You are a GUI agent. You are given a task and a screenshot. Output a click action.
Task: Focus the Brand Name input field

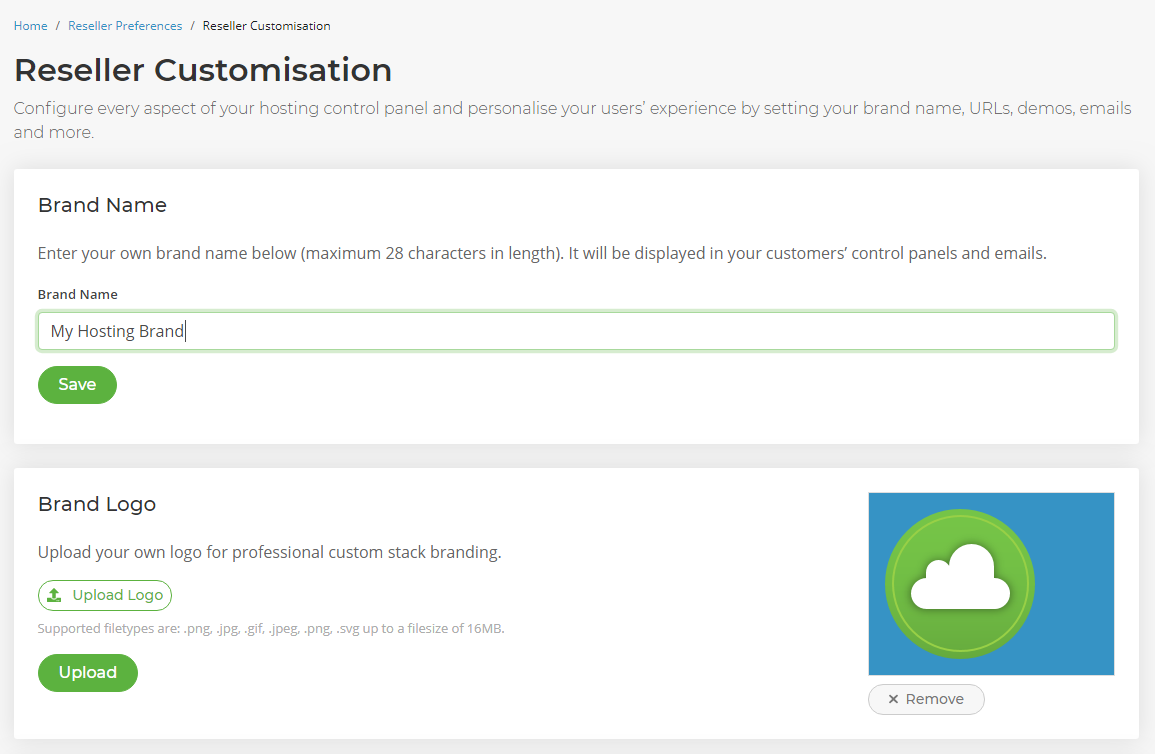click(577, 331)
